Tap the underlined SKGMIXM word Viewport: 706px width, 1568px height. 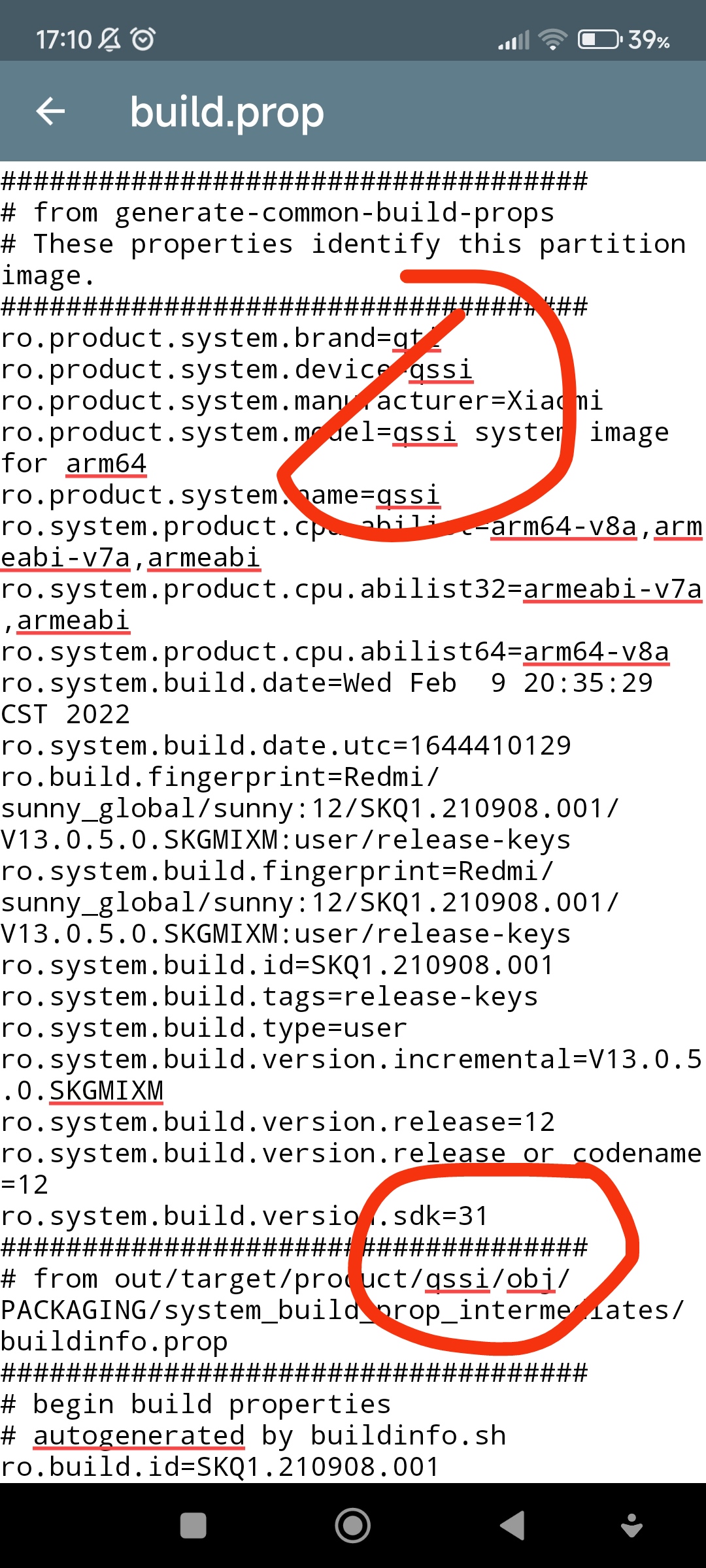(106, 1090)
